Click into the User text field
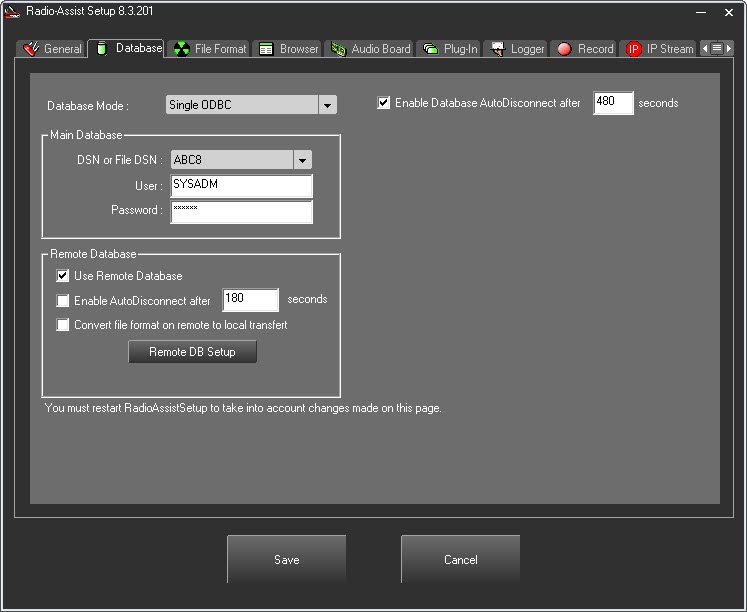Screen dimensions: 747x612 (x=241, y=186)
